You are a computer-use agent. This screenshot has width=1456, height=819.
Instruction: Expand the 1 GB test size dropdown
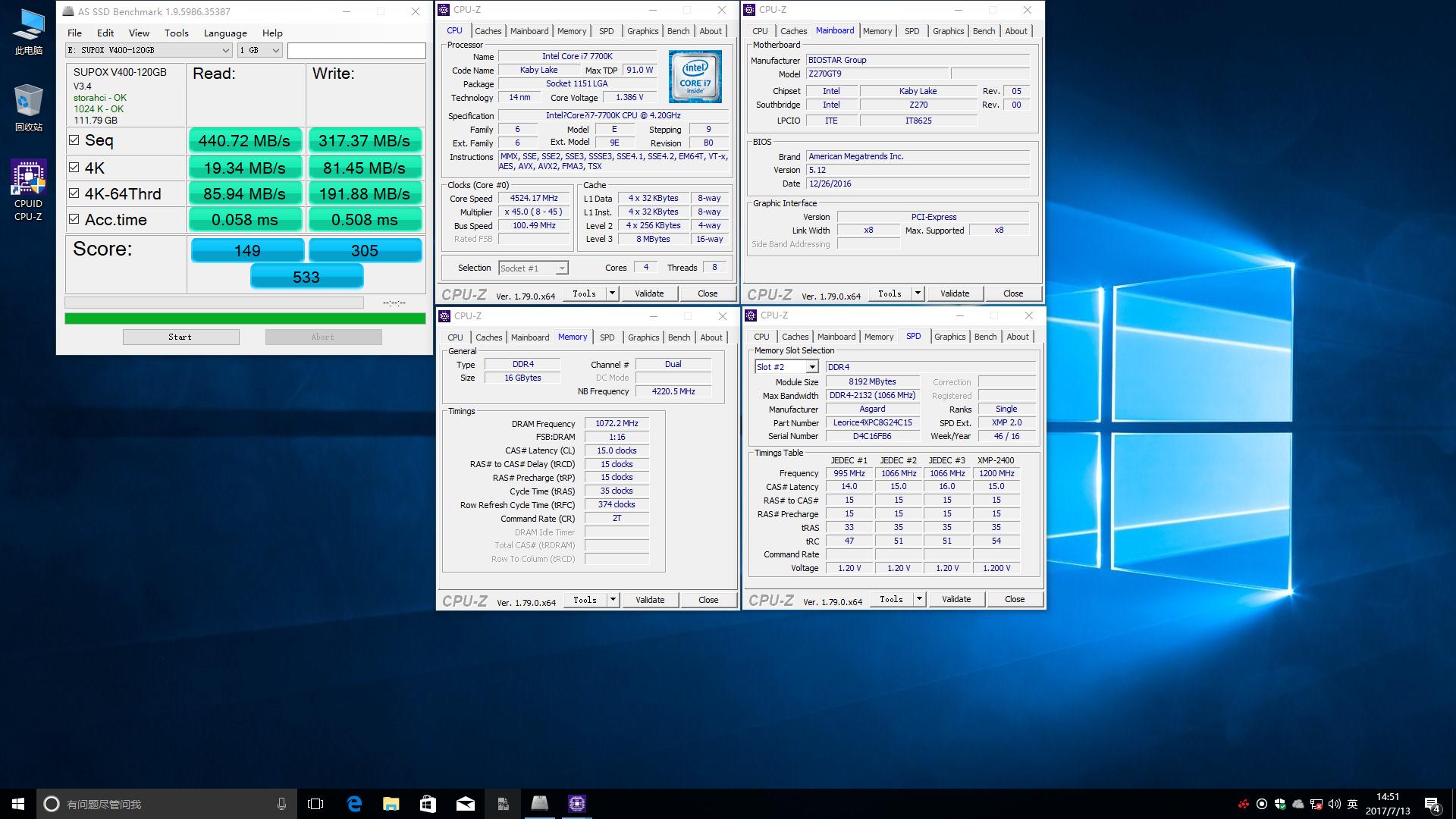(276, 50)
